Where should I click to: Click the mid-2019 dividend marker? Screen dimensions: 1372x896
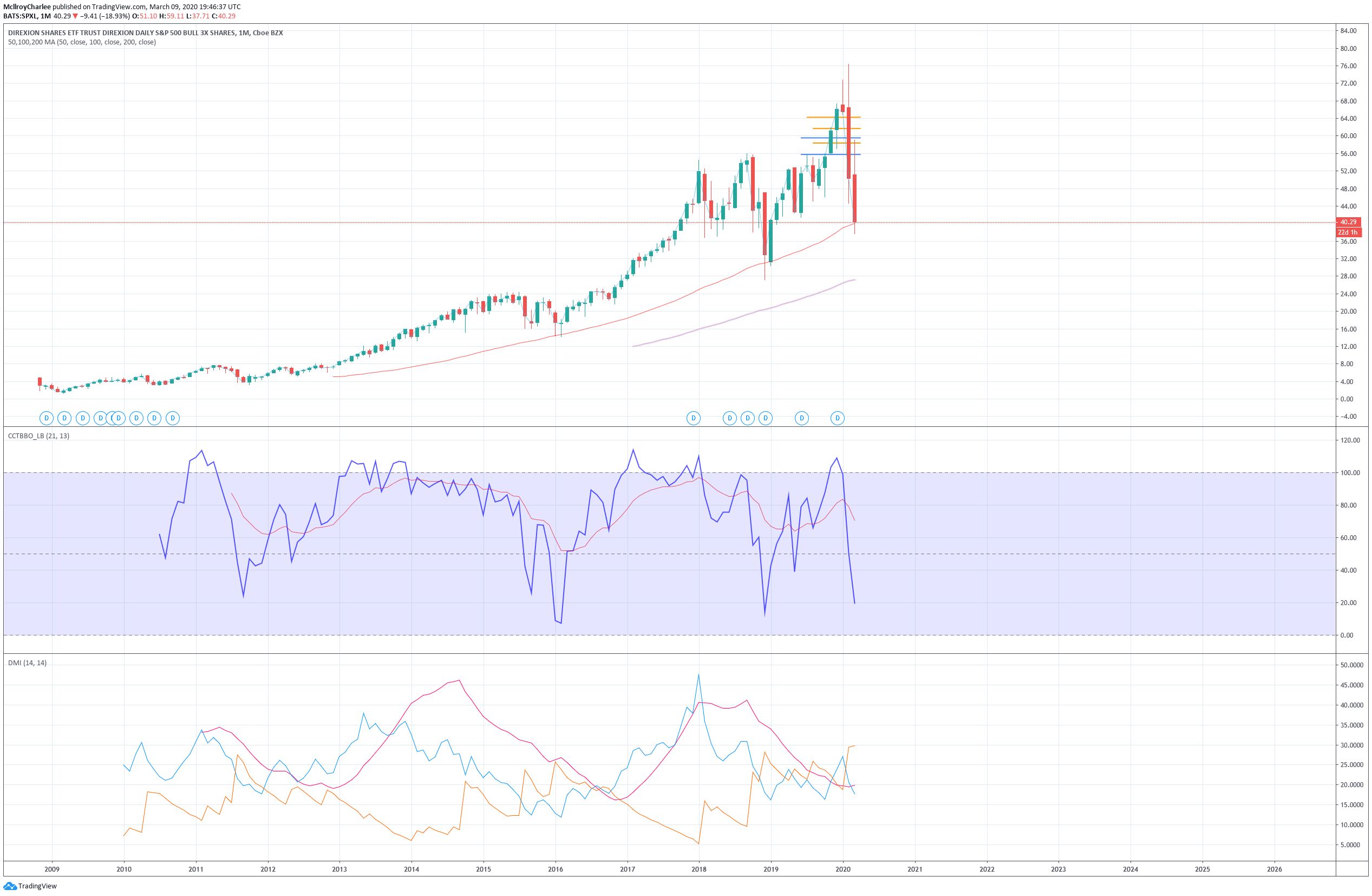pos(802,418)
